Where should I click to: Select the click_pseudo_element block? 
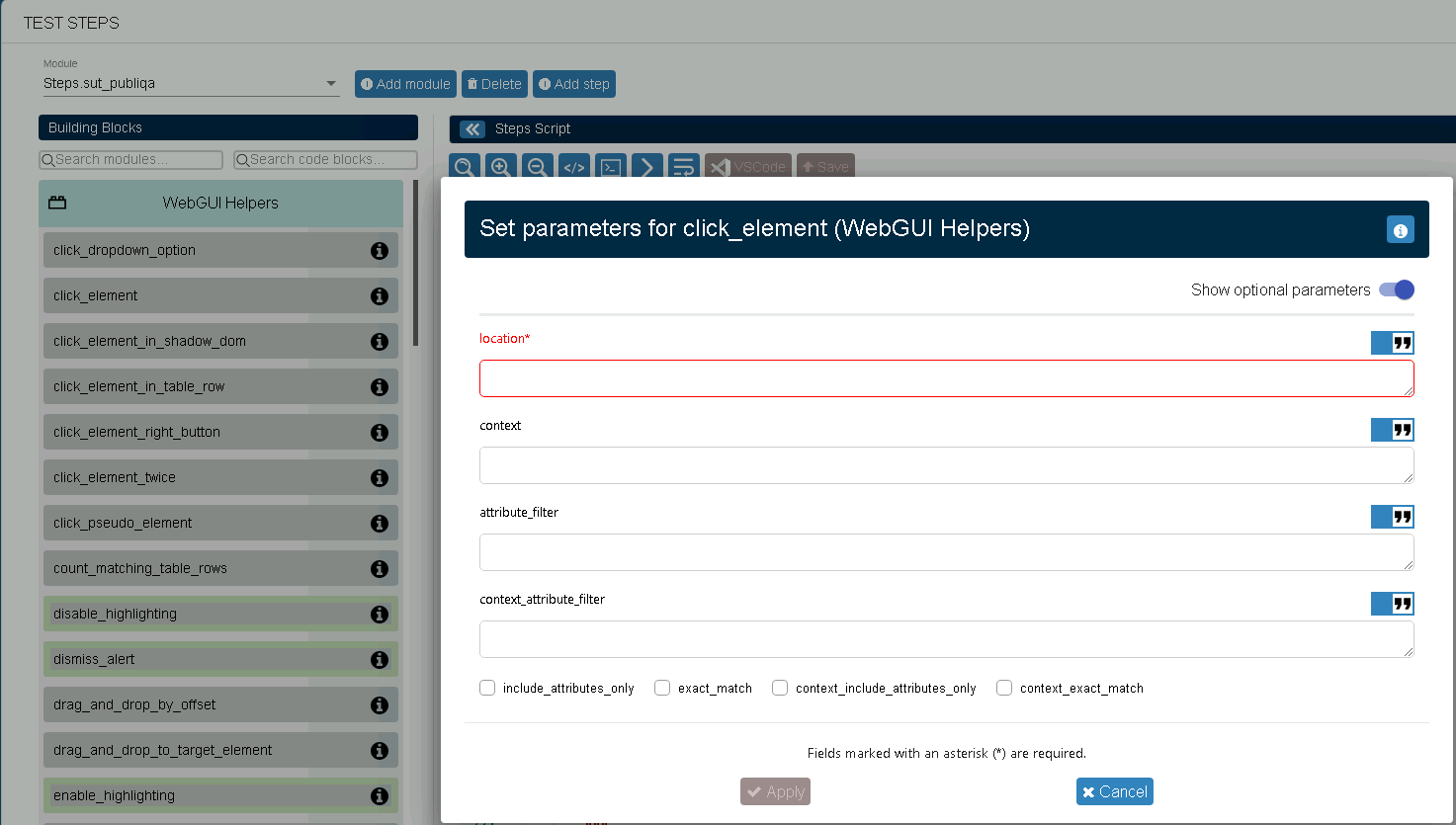[220, 524]
